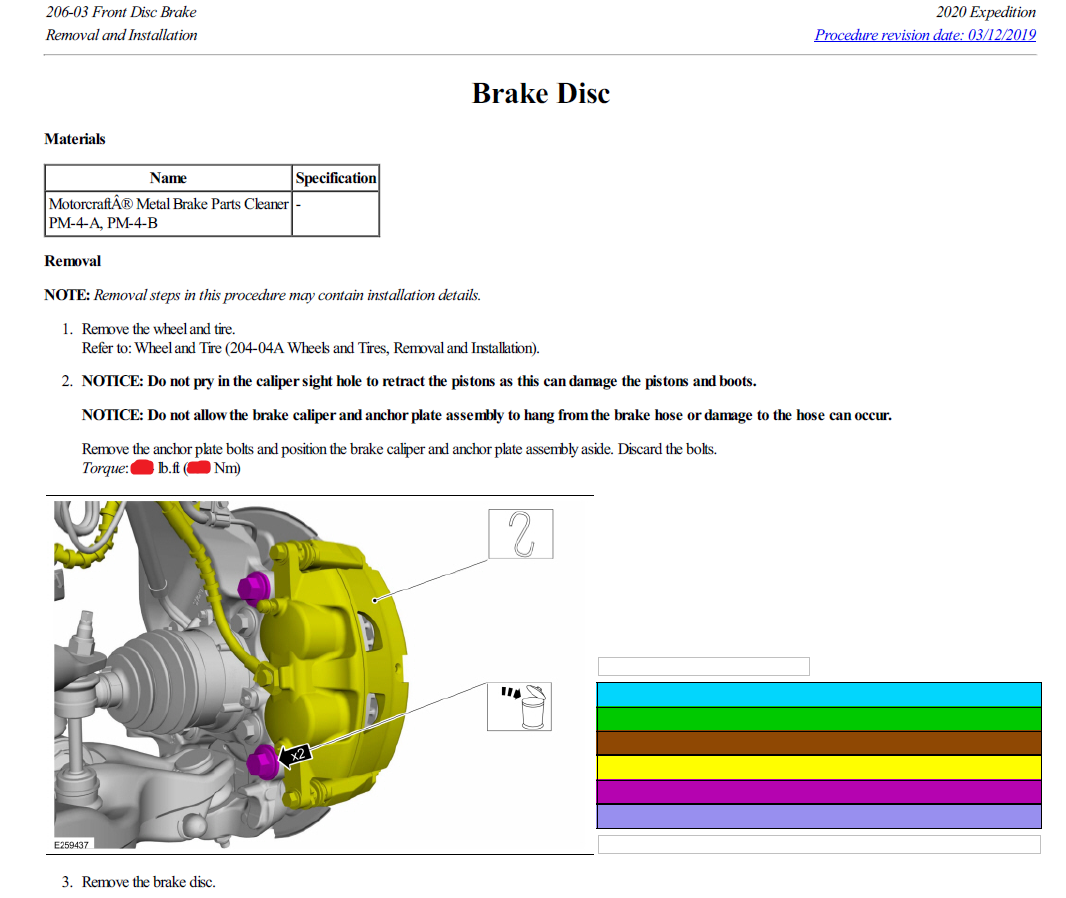Click the hook symbol icon in the diagram
This screenshot has height=898, width=1066.
[520, 534]
